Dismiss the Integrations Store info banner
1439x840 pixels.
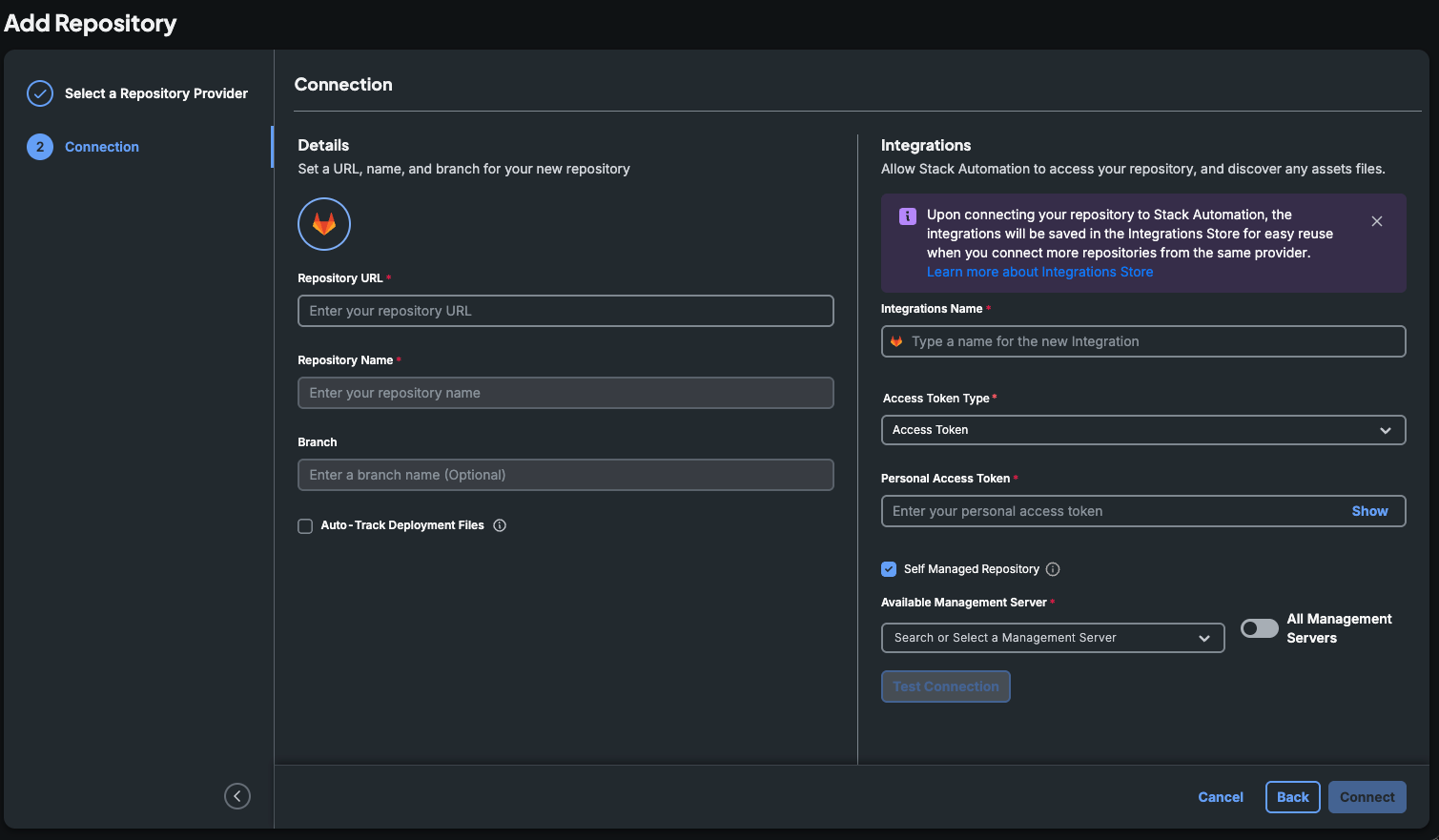[x=1377, y=221]
